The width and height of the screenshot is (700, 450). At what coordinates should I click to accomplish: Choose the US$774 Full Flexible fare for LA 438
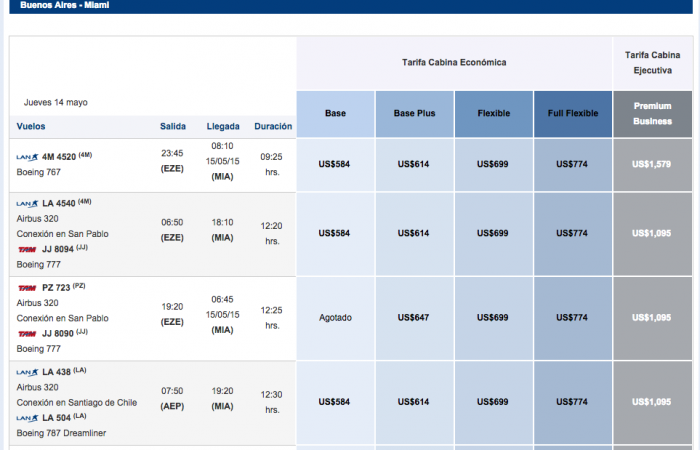pos(573,402)
